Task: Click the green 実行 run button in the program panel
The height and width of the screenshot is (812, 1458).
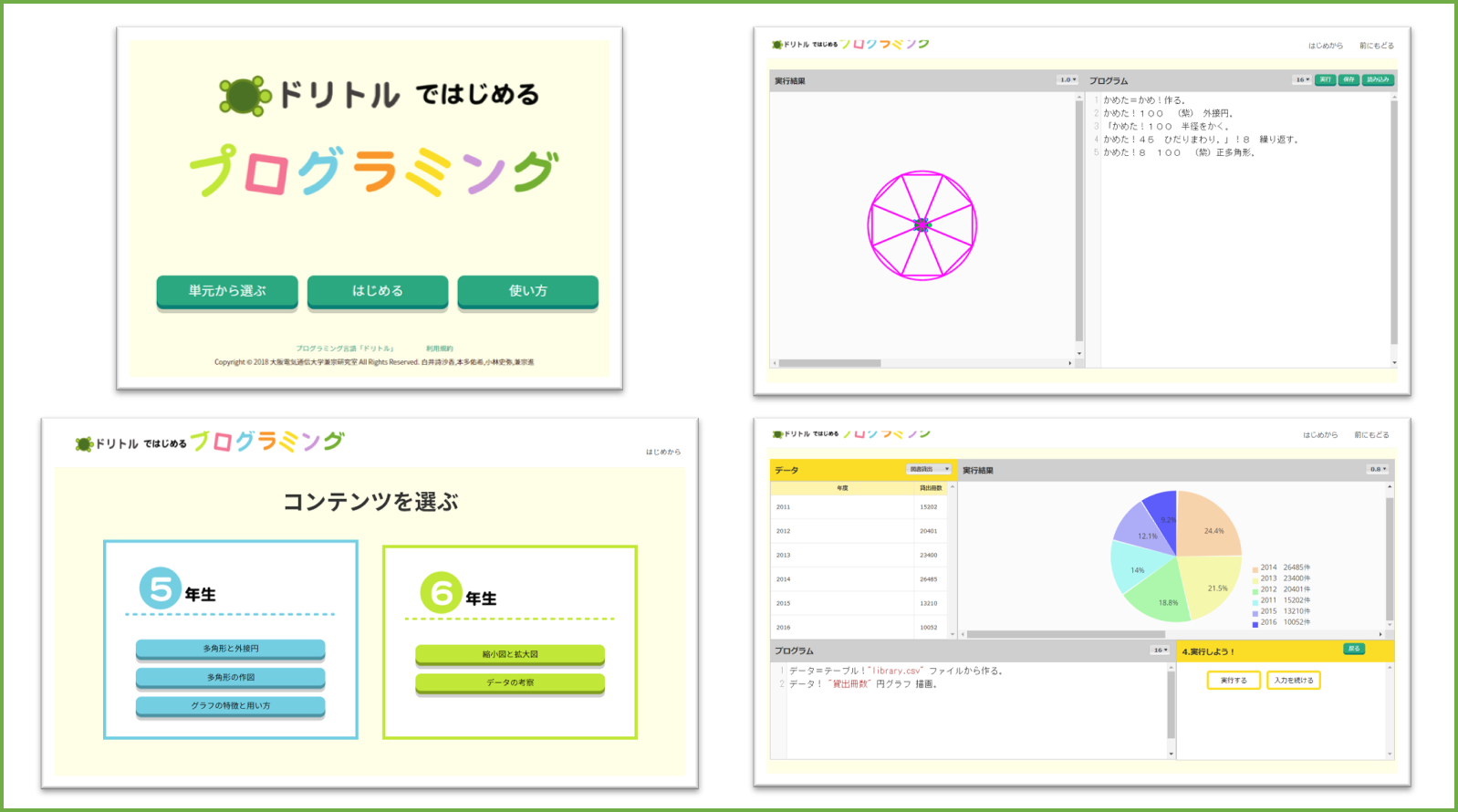Action: coord(1325,80)
